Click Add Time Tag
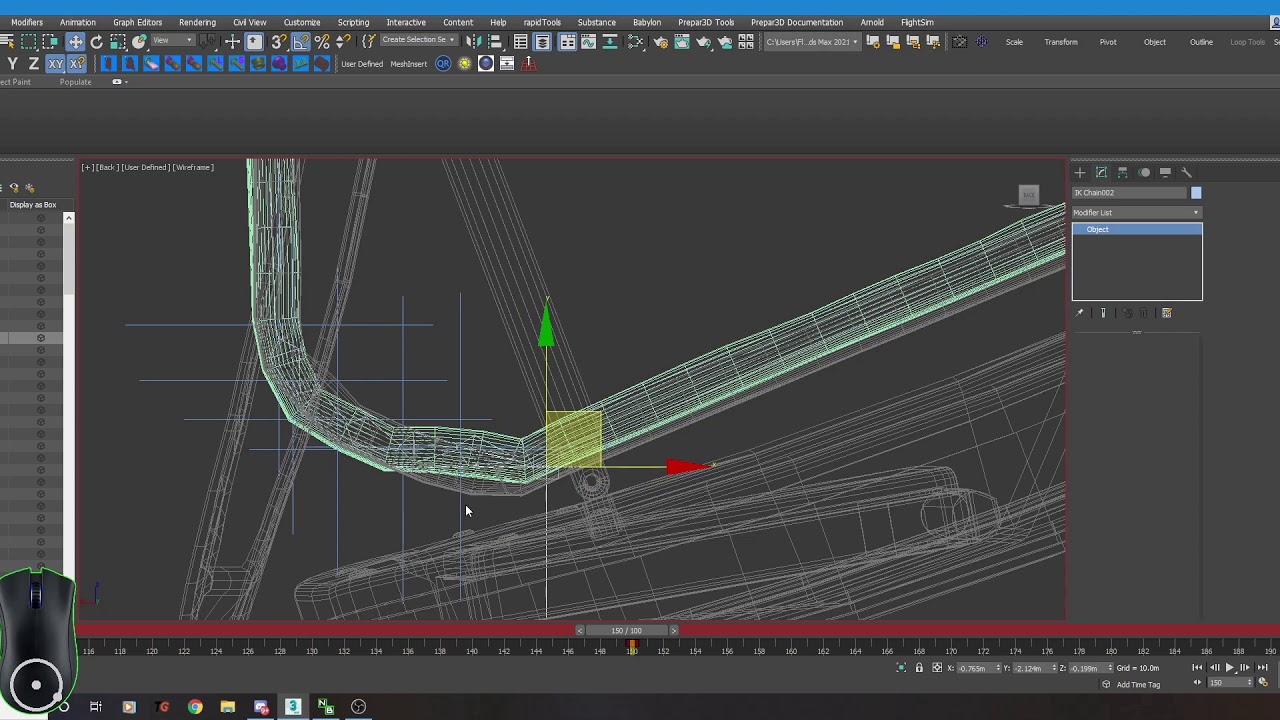1280x720 pixels. (1138, 685)
